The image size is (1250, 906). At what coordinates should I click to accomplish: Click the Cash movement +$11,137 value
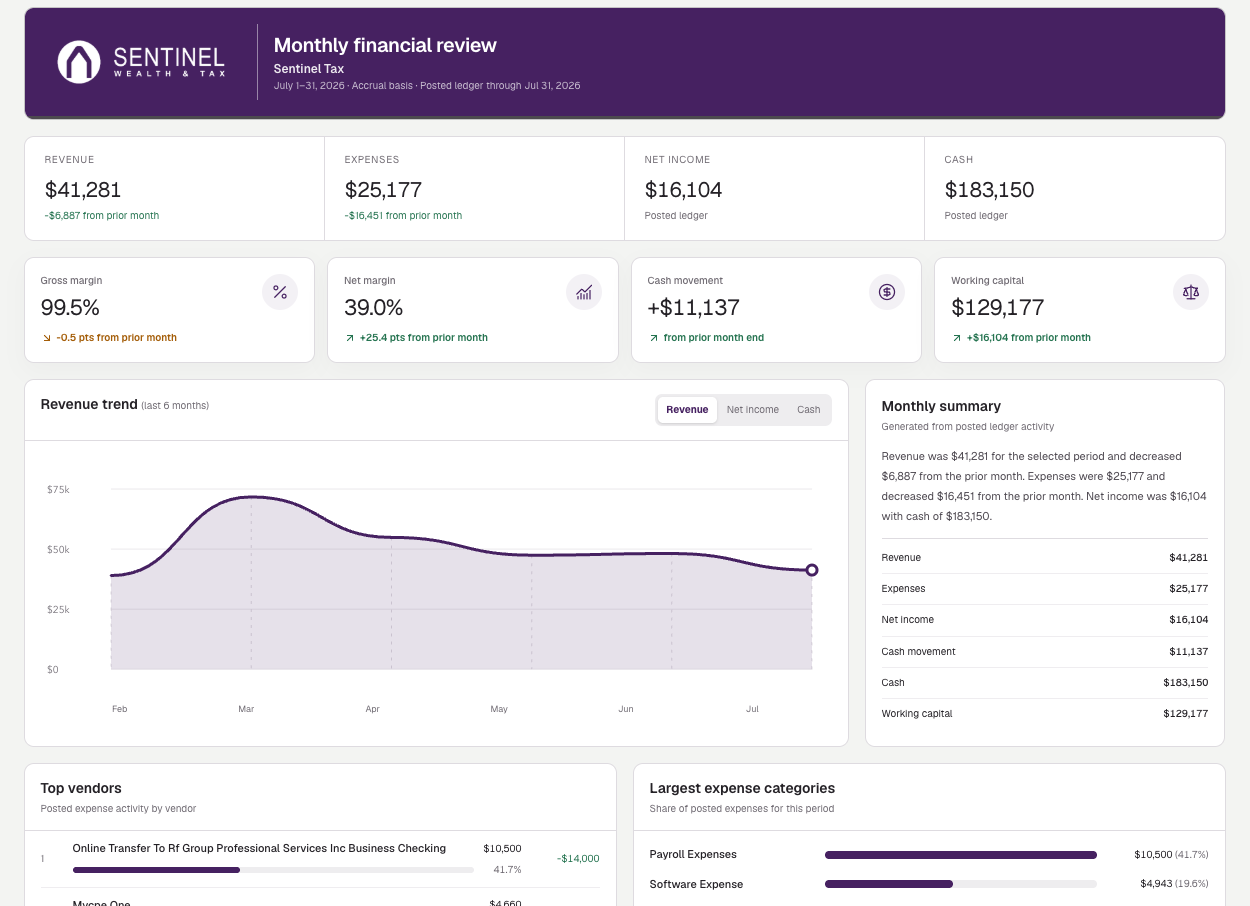coord(694,308)
